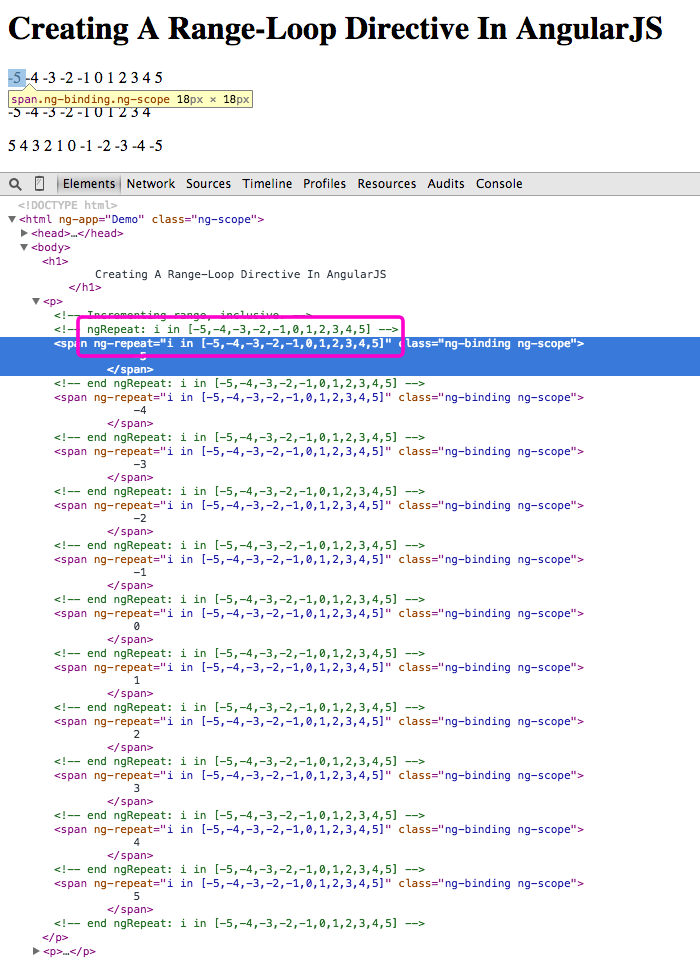Click the 1 value in the DOM tree
700x960 pixels.
point(137,680)
